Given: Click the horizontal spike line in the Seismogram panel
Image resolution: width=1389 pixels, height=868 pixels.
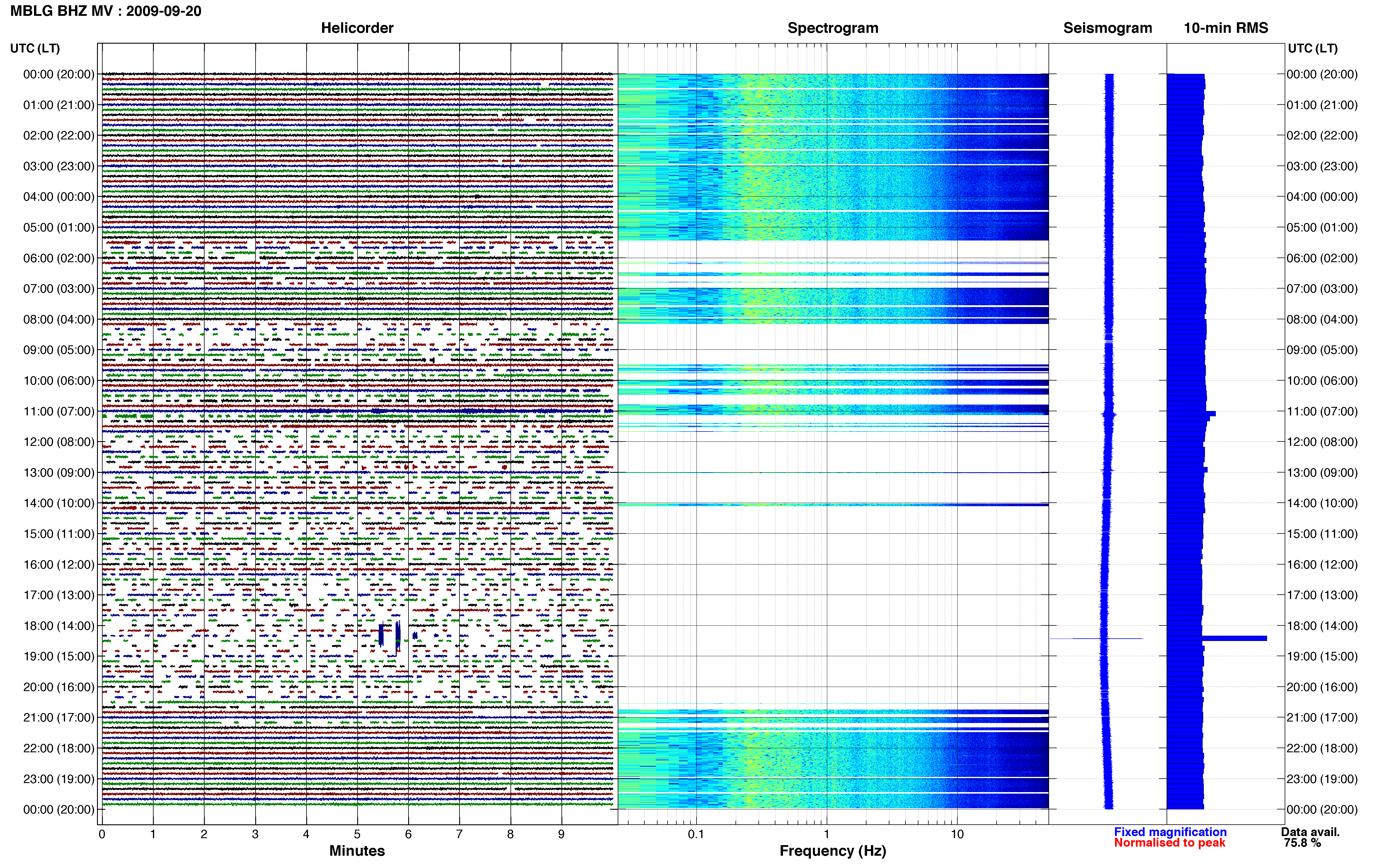Looking at the screenshot, I should (1097, 638).
